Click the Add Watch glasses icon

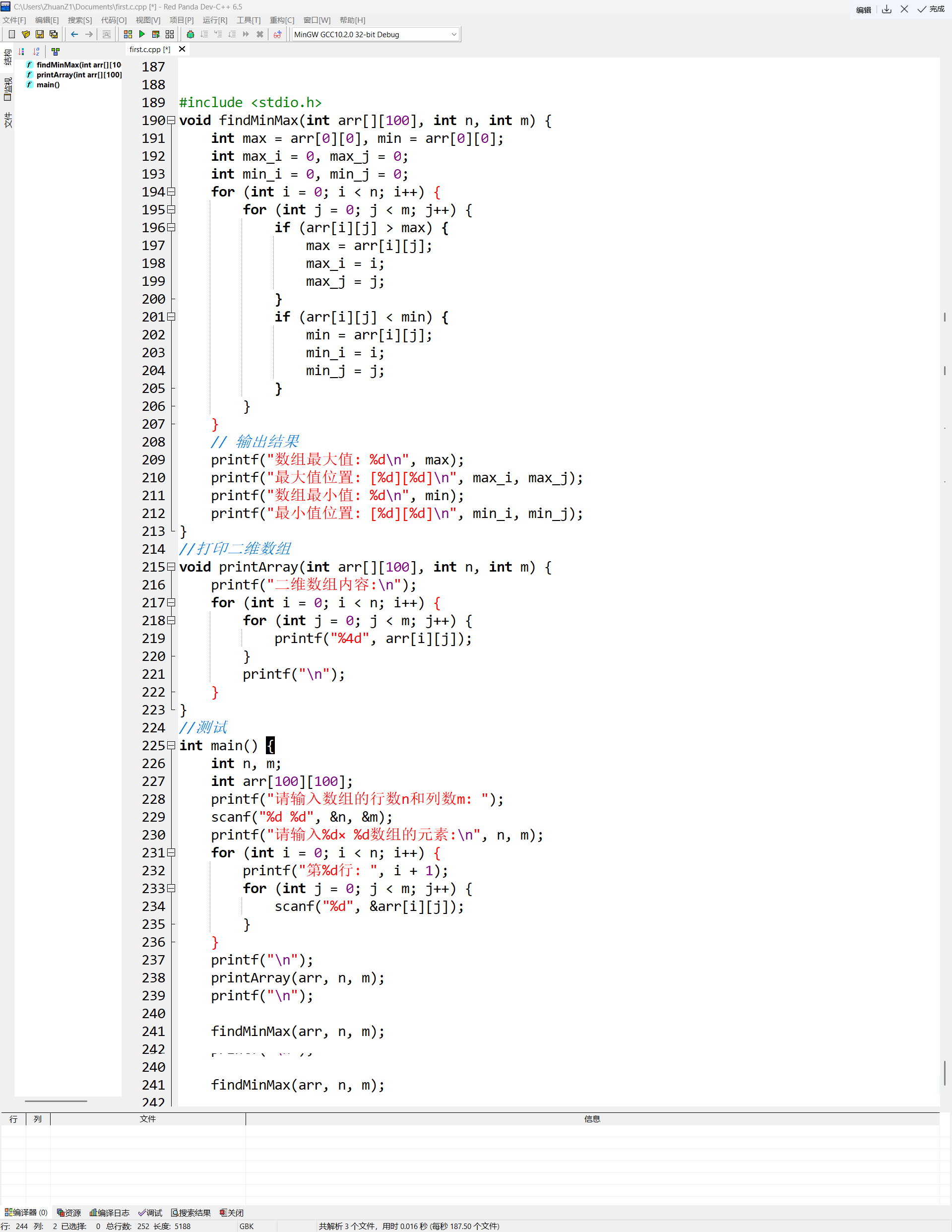[277, 34]
